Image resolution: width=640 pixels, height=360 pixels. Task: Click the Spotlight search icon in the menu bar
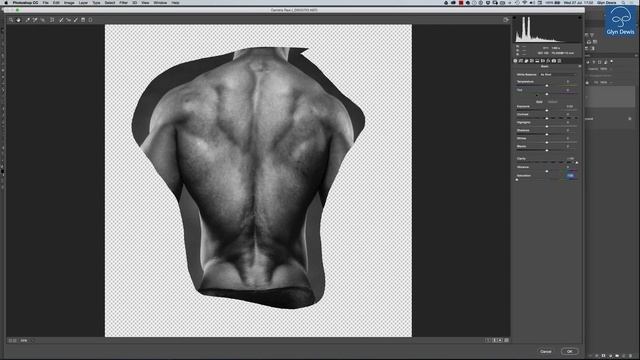pos(623,2)
